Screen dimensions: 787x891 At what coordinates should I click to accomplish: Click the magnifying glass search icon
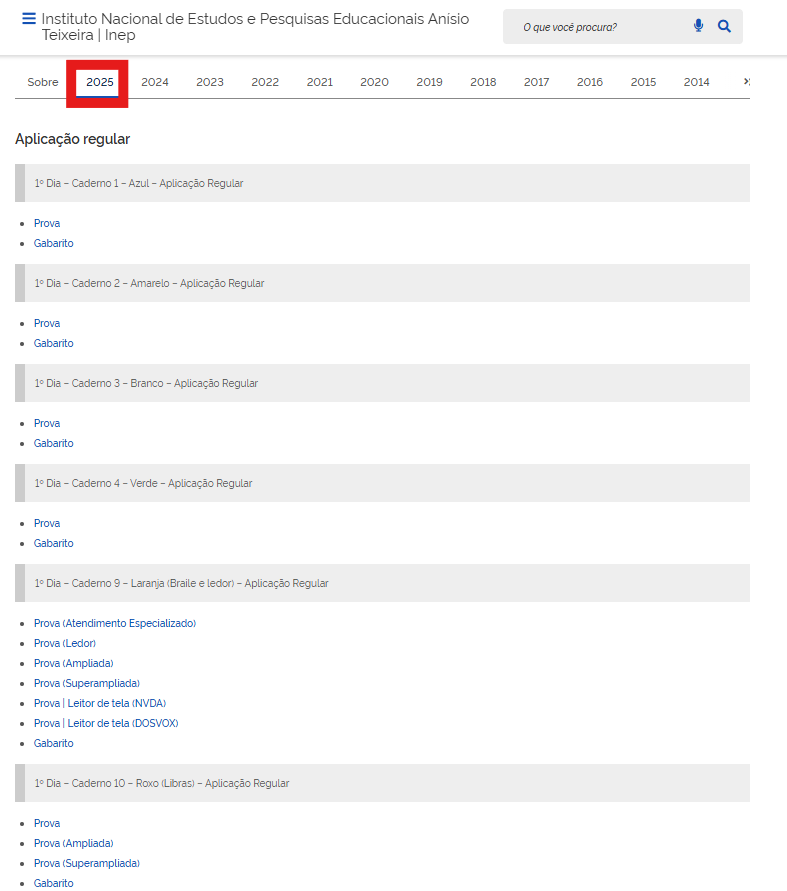tap(725, 26)
